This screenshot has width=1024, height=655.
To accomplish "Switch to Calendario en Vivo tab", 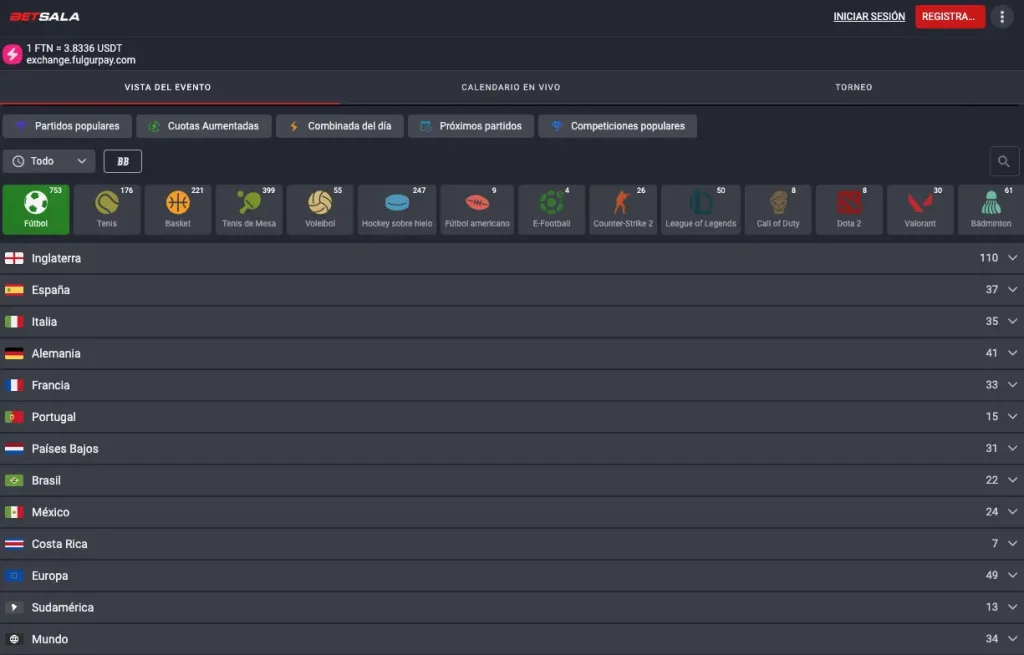I will [510, 87].
